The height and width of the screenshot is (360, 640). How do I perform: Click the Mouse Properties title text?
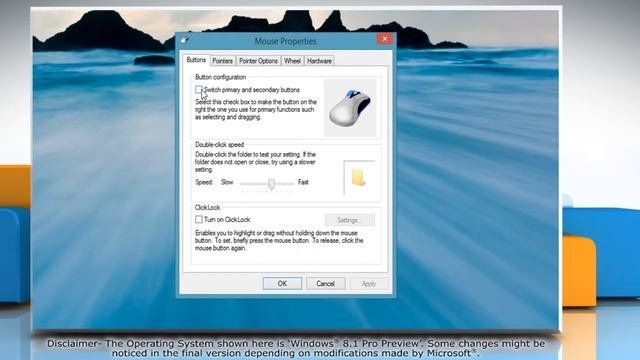click(x=285, y=41)
